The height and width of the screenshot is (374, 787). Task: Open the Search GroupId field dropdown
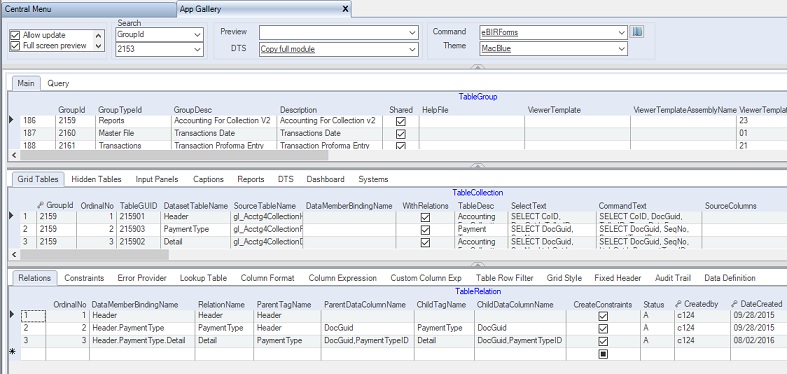(x=197, y=35)
